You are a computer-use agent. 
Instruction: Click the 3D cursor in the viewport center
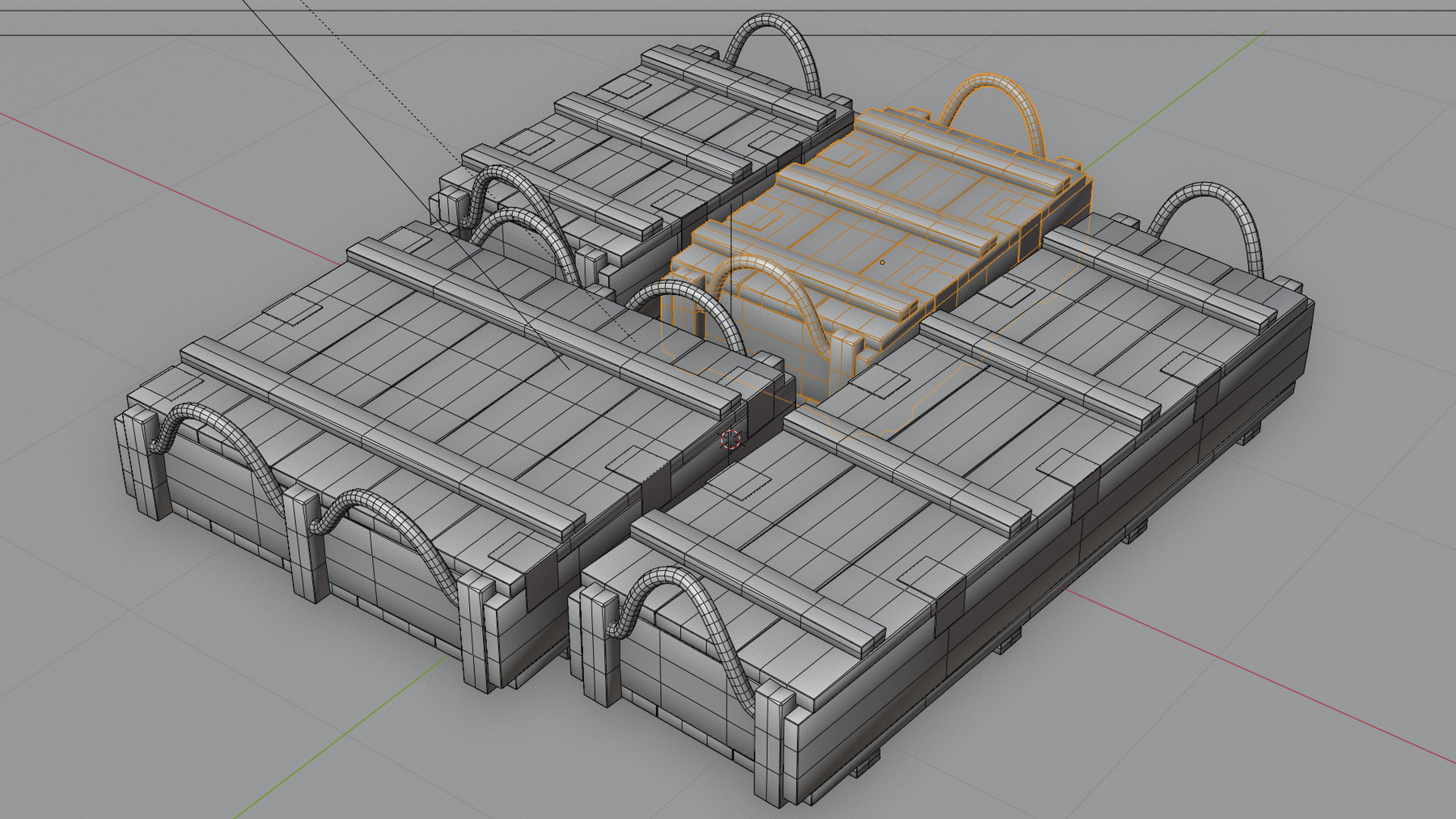[729, 441]
